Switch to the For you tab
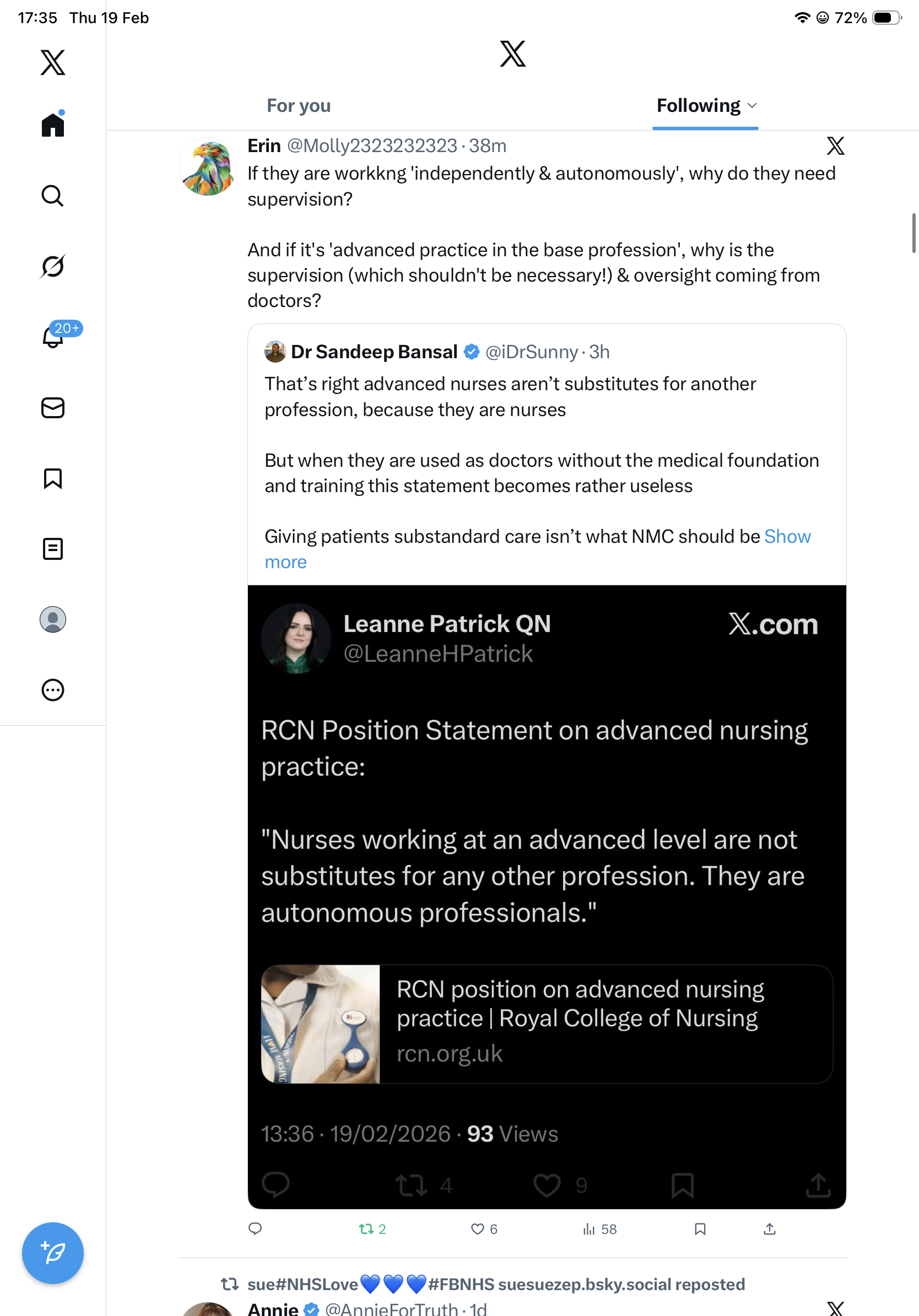Image resolution: width=919 pixels, height=1316 pixels. [x=299, y=105]
